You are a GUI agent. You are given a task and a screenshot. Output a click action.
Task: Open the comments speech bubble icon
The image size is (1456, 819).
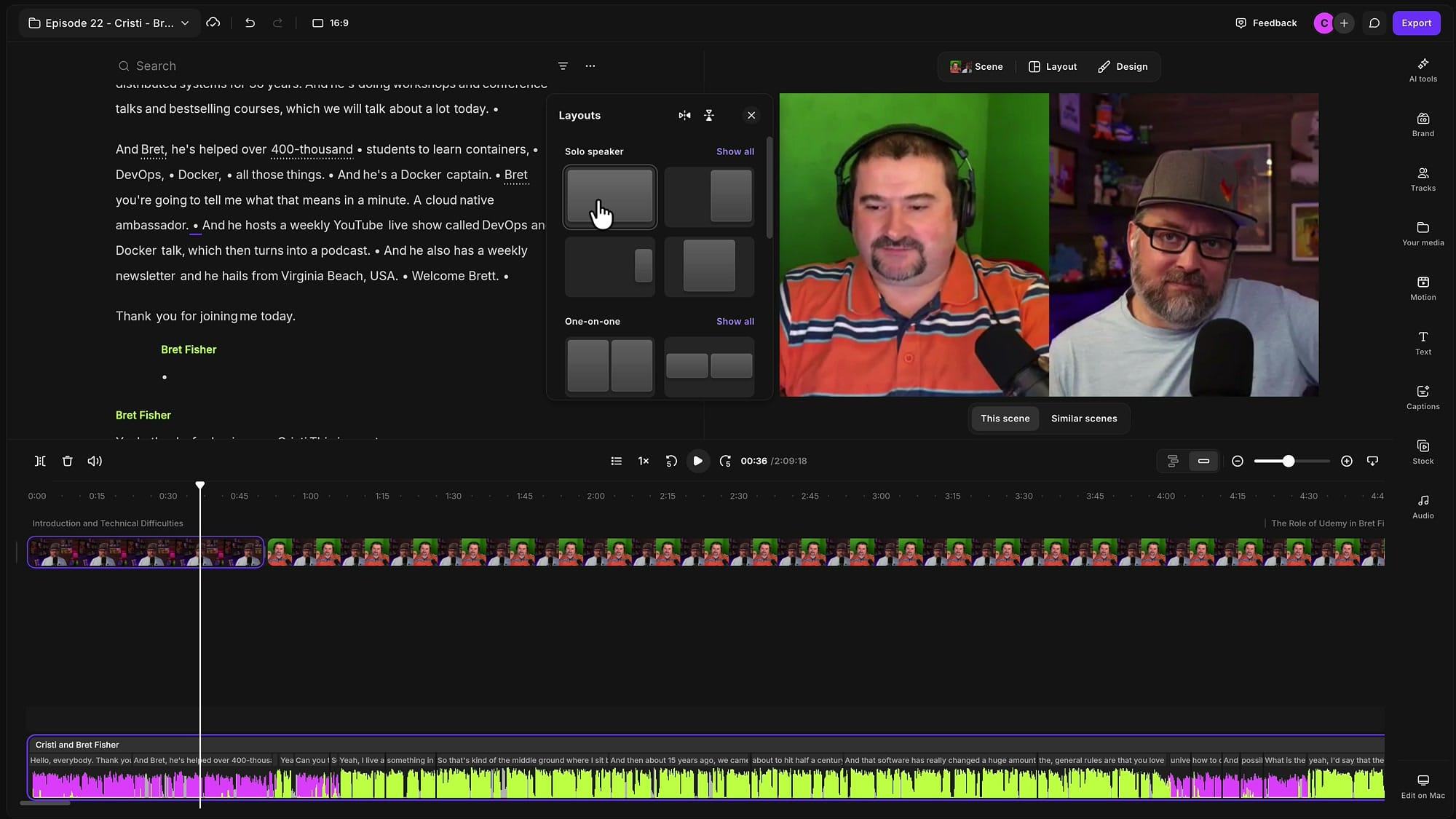pyautogui.click(x=1374, y=23)
